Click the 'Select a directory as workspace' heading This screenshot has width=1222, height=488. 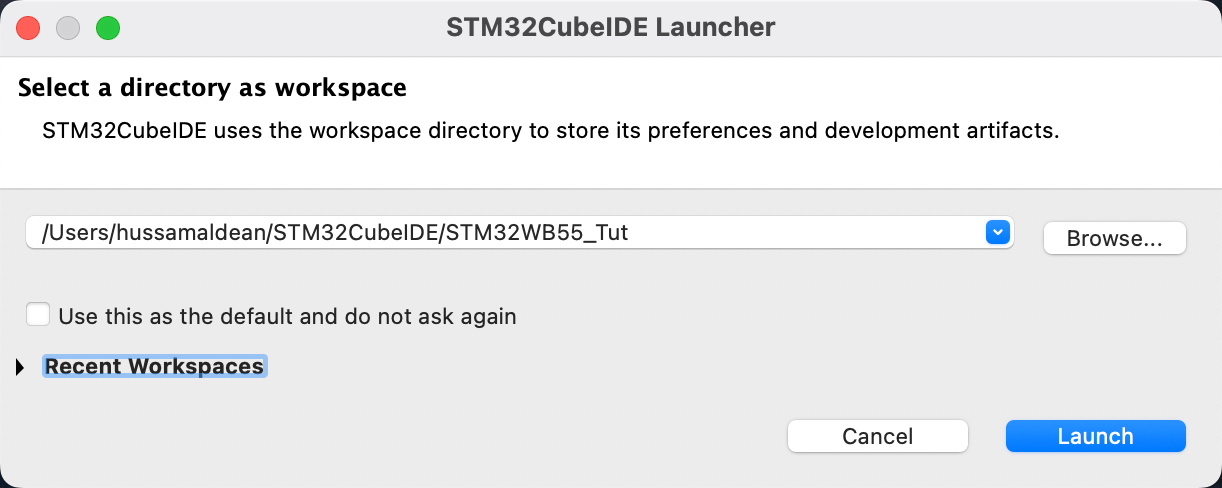click(212, 87)
